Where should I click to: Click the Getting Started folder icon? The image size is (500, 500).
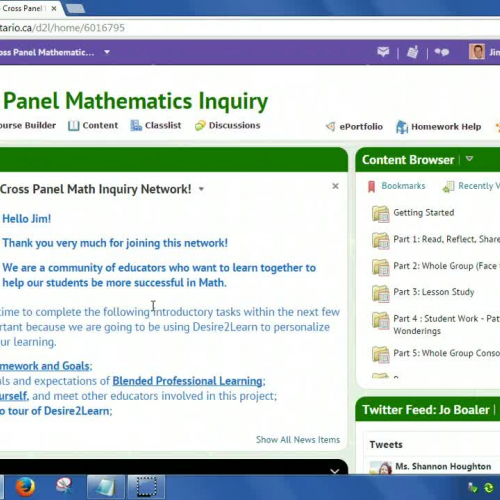(x=380, y=214)
